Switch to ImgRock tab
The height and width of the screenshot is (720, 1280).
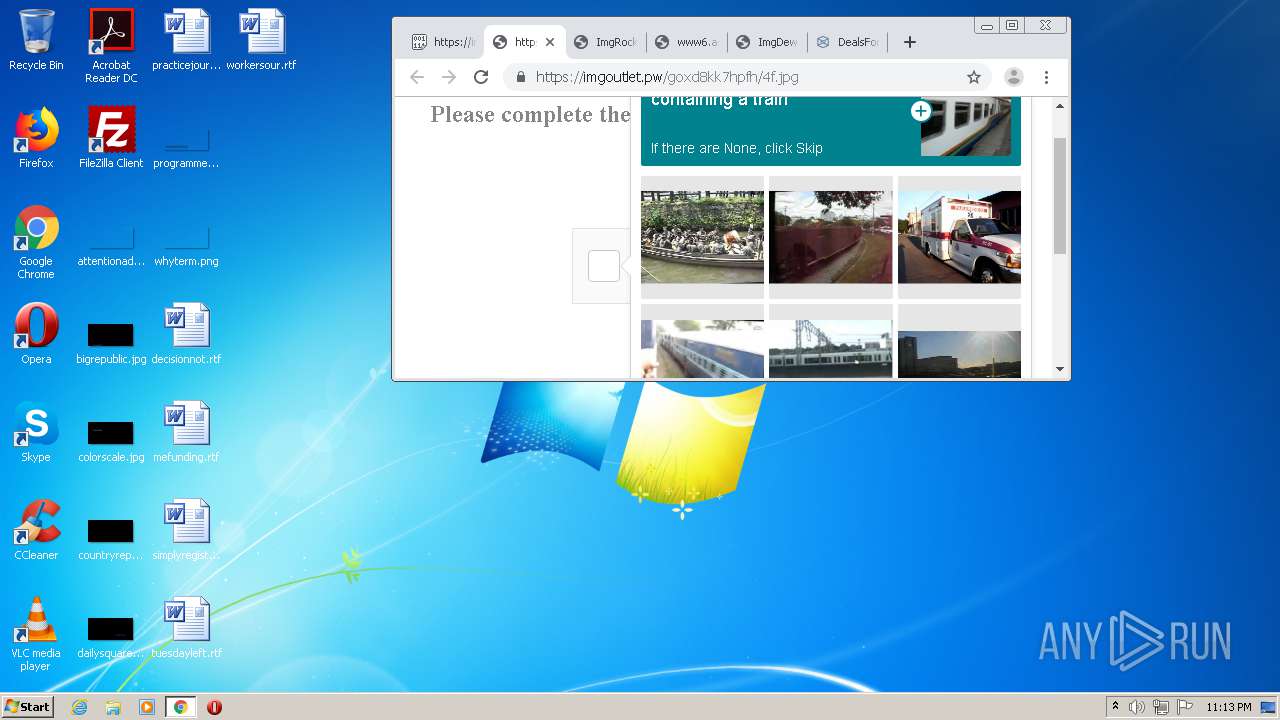pos(605,42)
